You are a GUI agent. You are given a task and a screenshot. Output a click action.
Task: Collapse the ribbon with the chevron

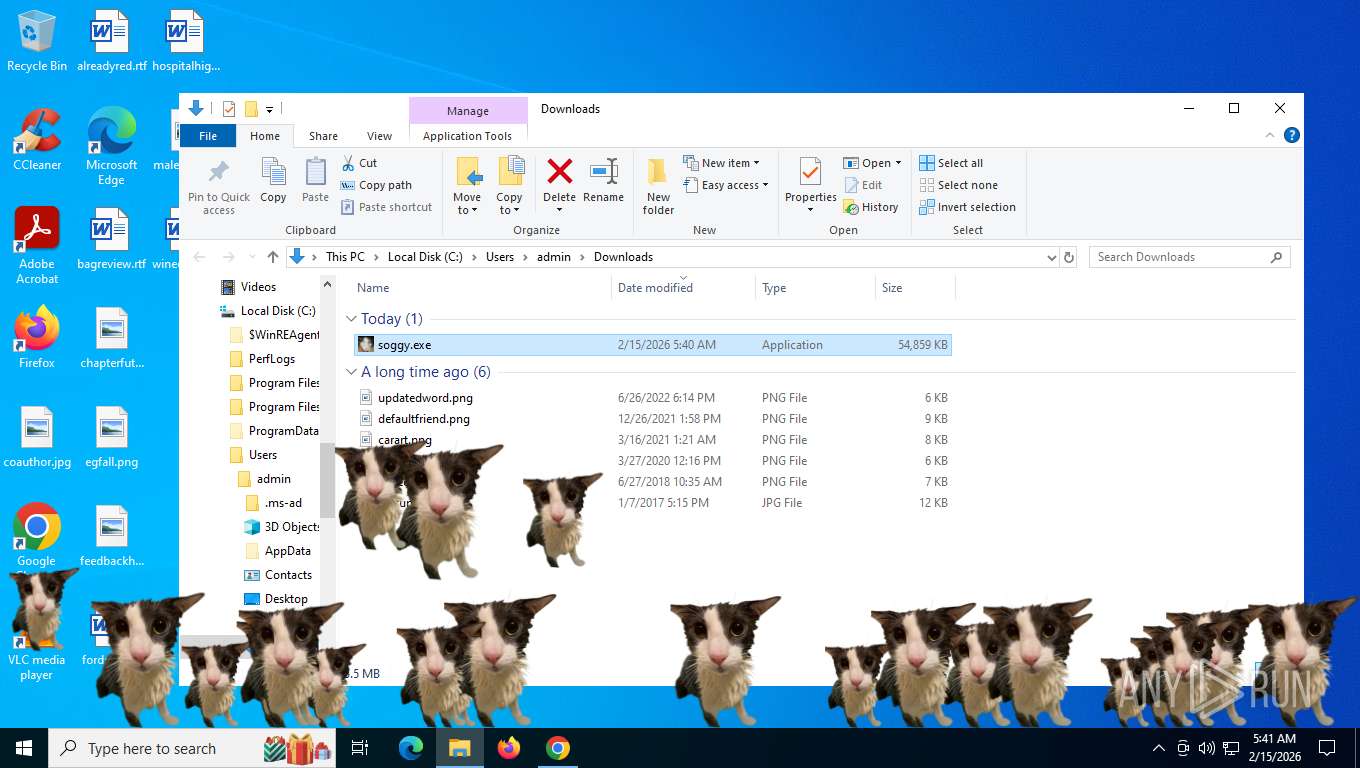tap(1270, 135)
